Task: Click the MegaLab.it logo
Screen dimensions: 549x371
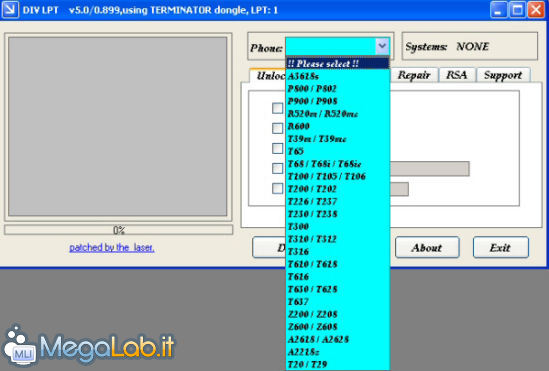Action: [88, 346]
